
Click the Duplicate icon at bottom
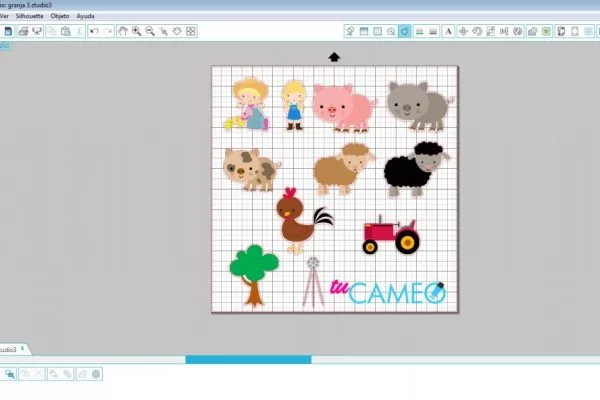coord(82,374)
